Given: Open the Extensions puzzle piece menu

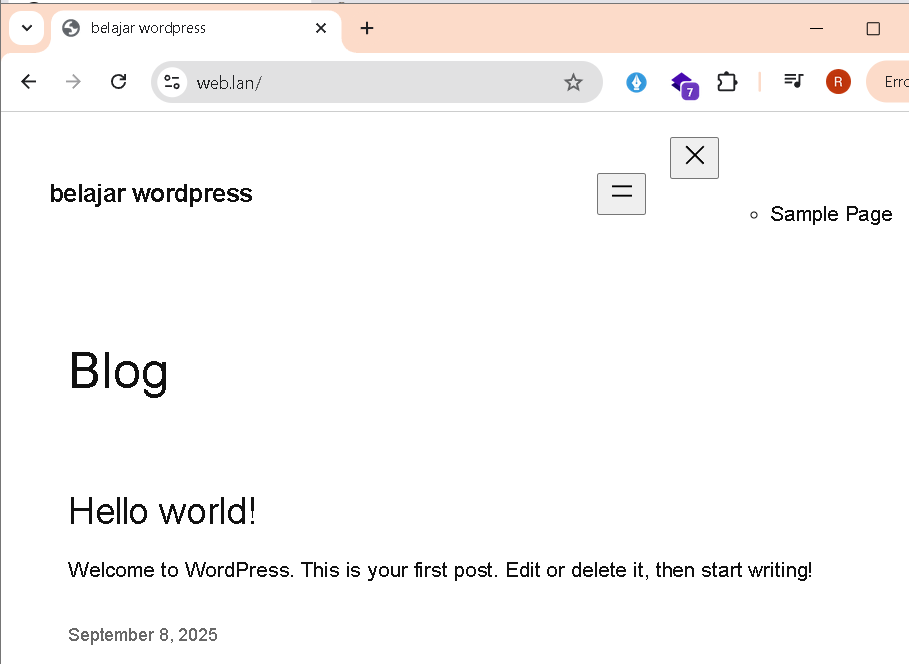Looking at the screenshot, I should tap(727, 82).
